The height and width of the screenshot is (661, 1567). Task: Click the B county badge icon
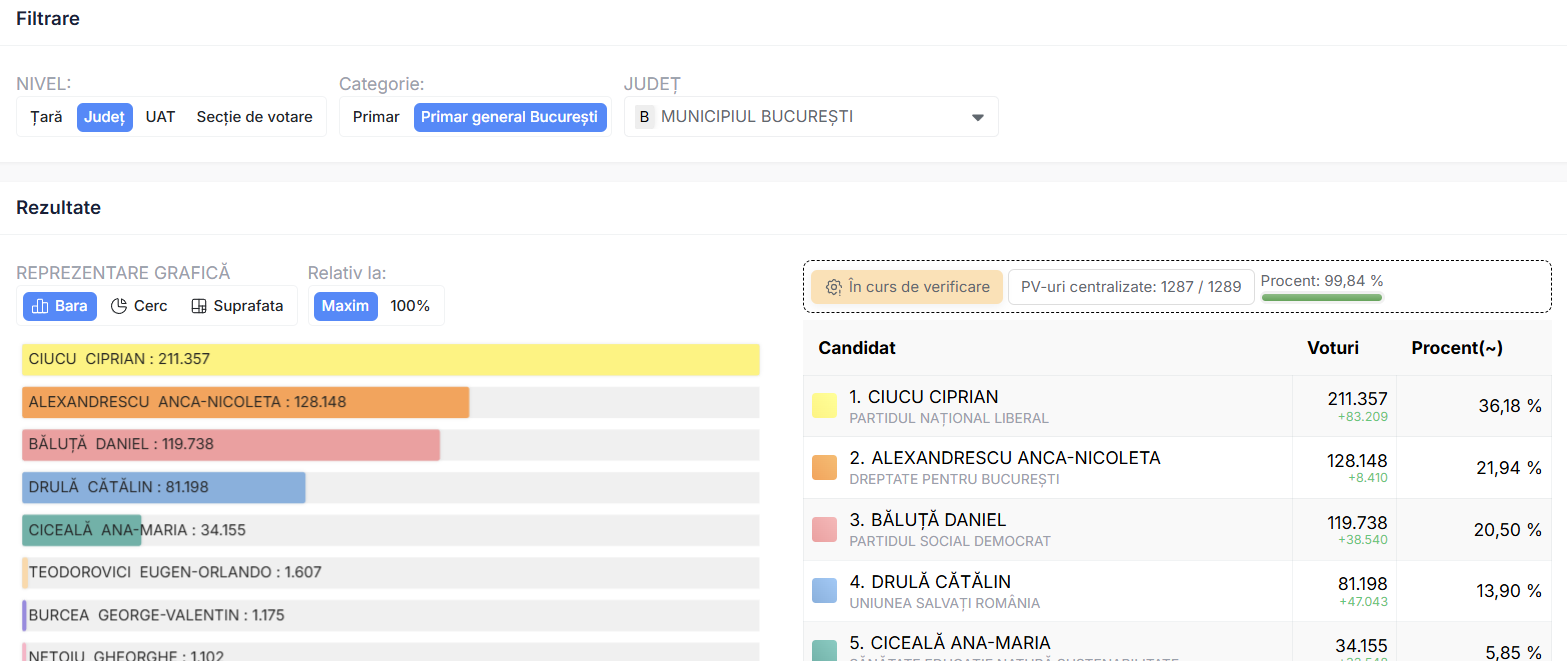click(644, 117)
